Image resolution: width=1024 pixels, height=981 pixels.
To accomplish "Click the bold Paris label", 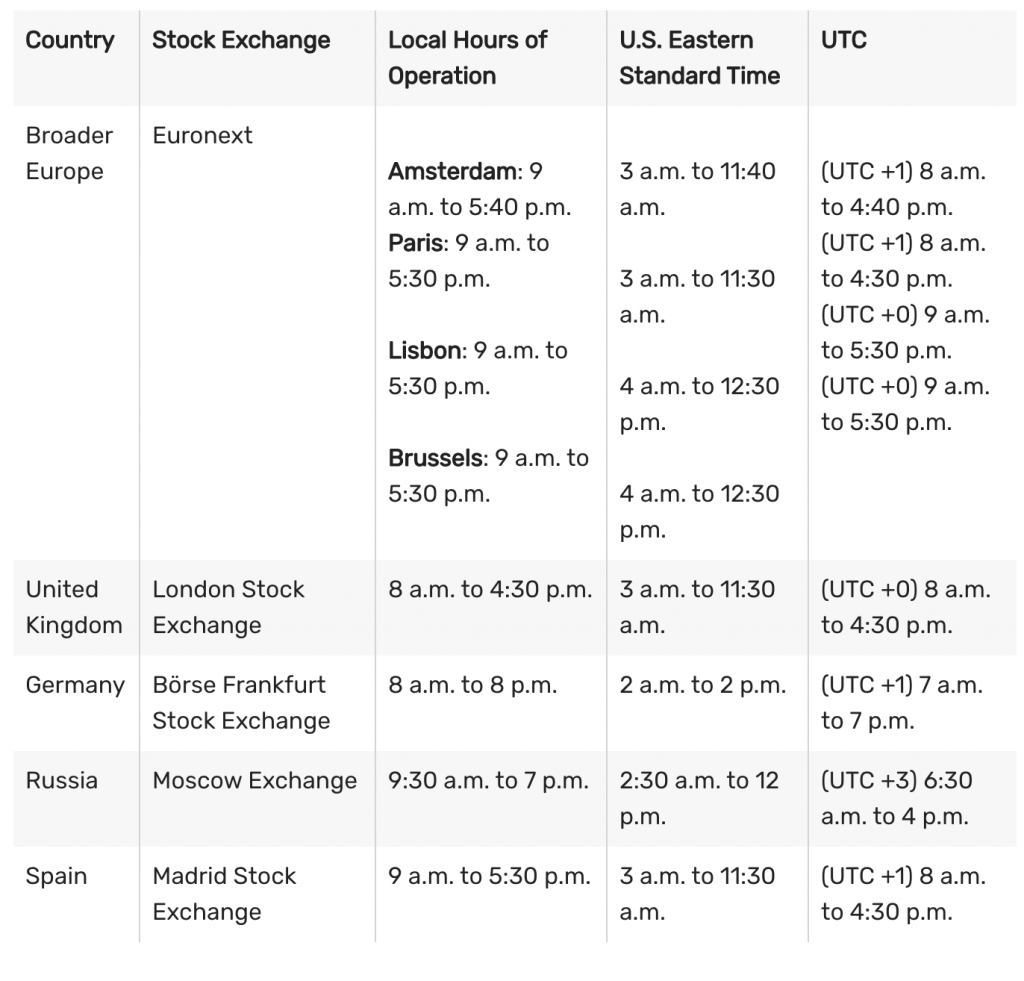I will (x=418, y=243).
